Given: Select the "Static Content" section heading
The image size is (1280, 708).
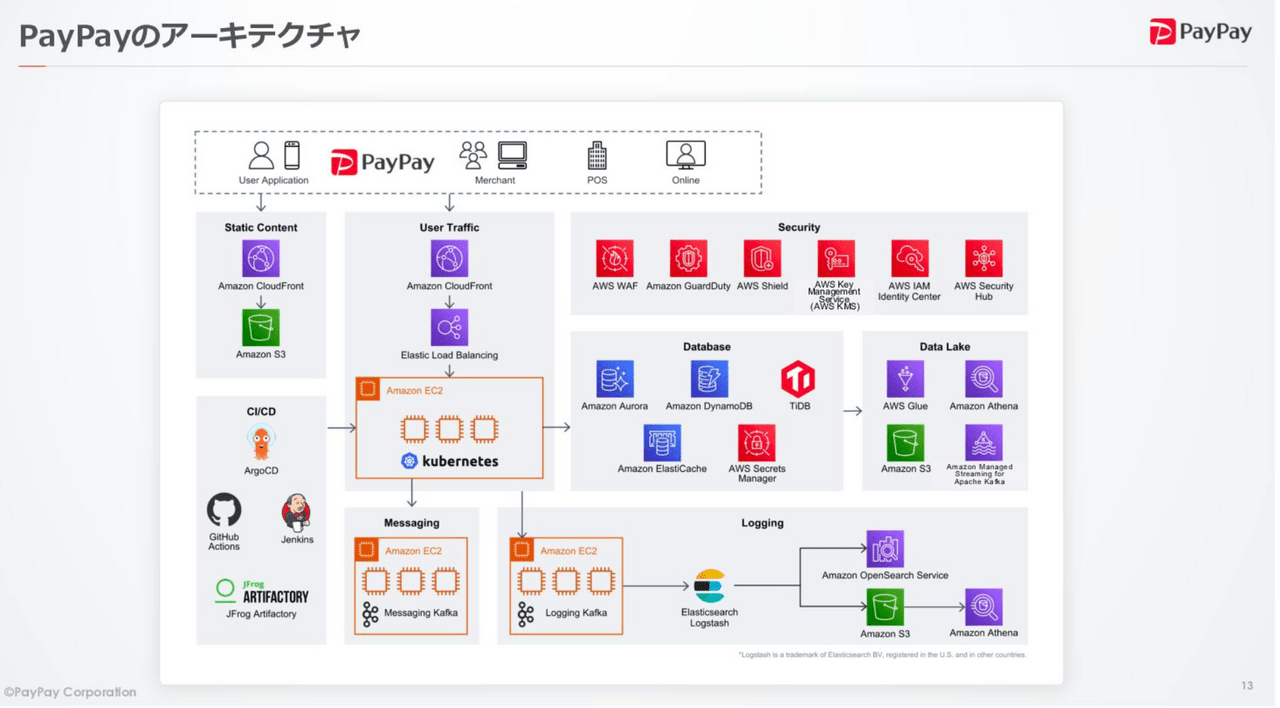Looking at the screenshot, I should (261, 228).
